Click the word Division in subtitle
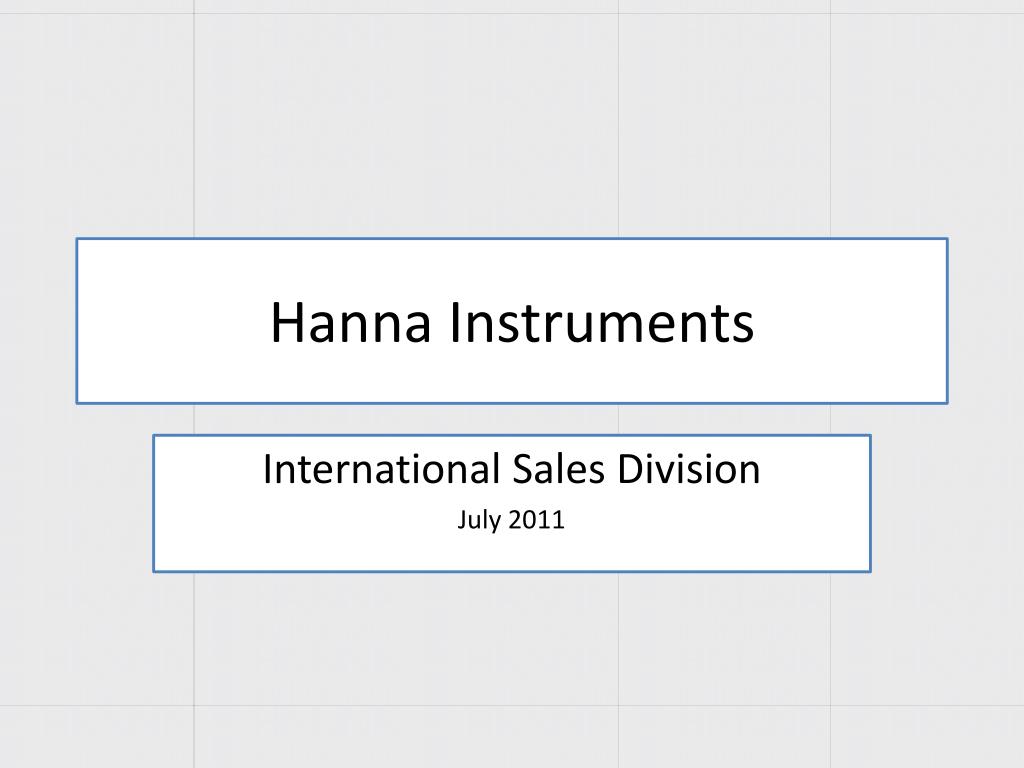Image resolution: width=1024 pixels, height=768 pixels. tap(689, 469)
